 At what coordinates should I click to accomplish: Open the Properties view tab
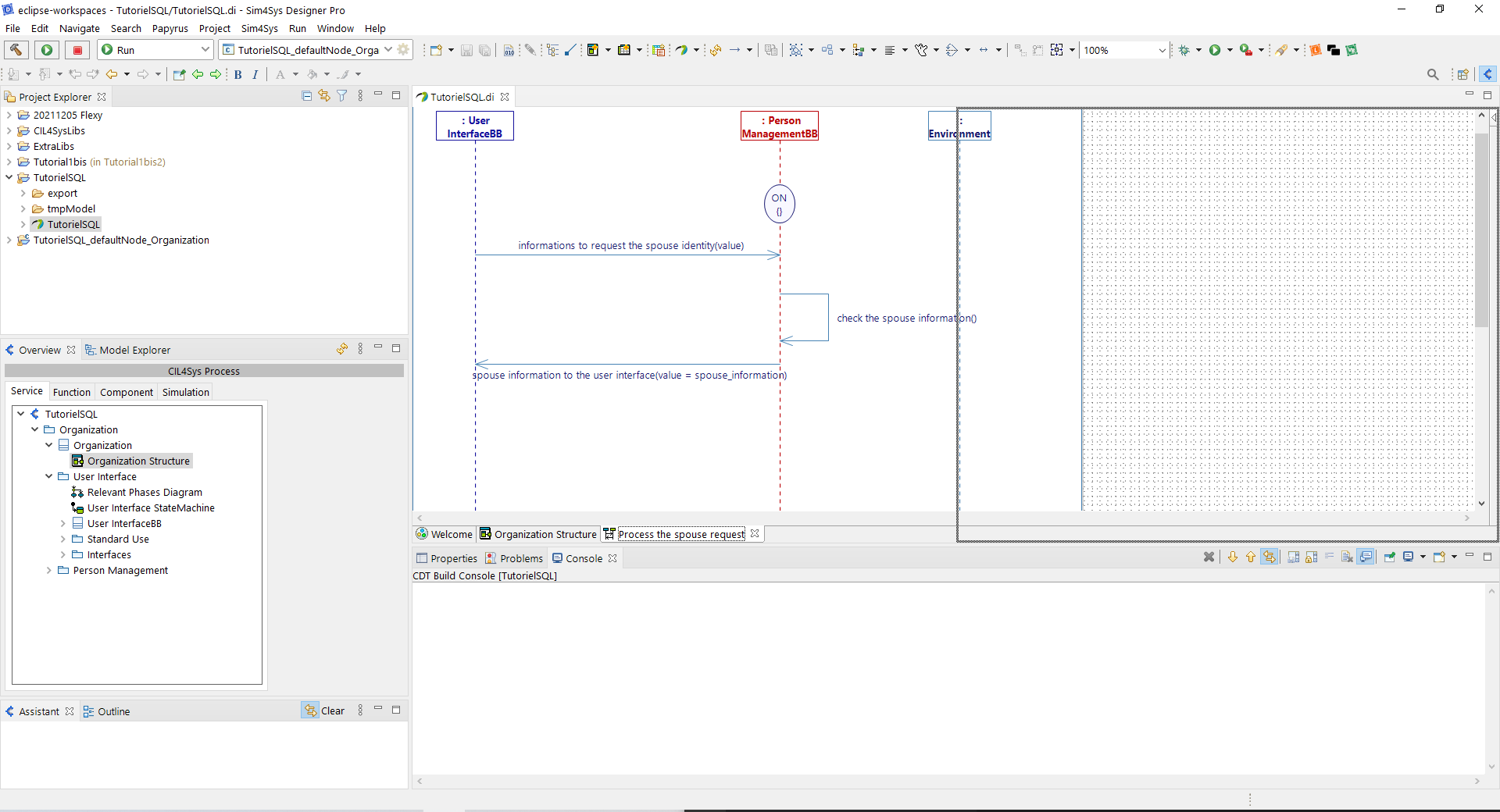[x=447, y=558]
